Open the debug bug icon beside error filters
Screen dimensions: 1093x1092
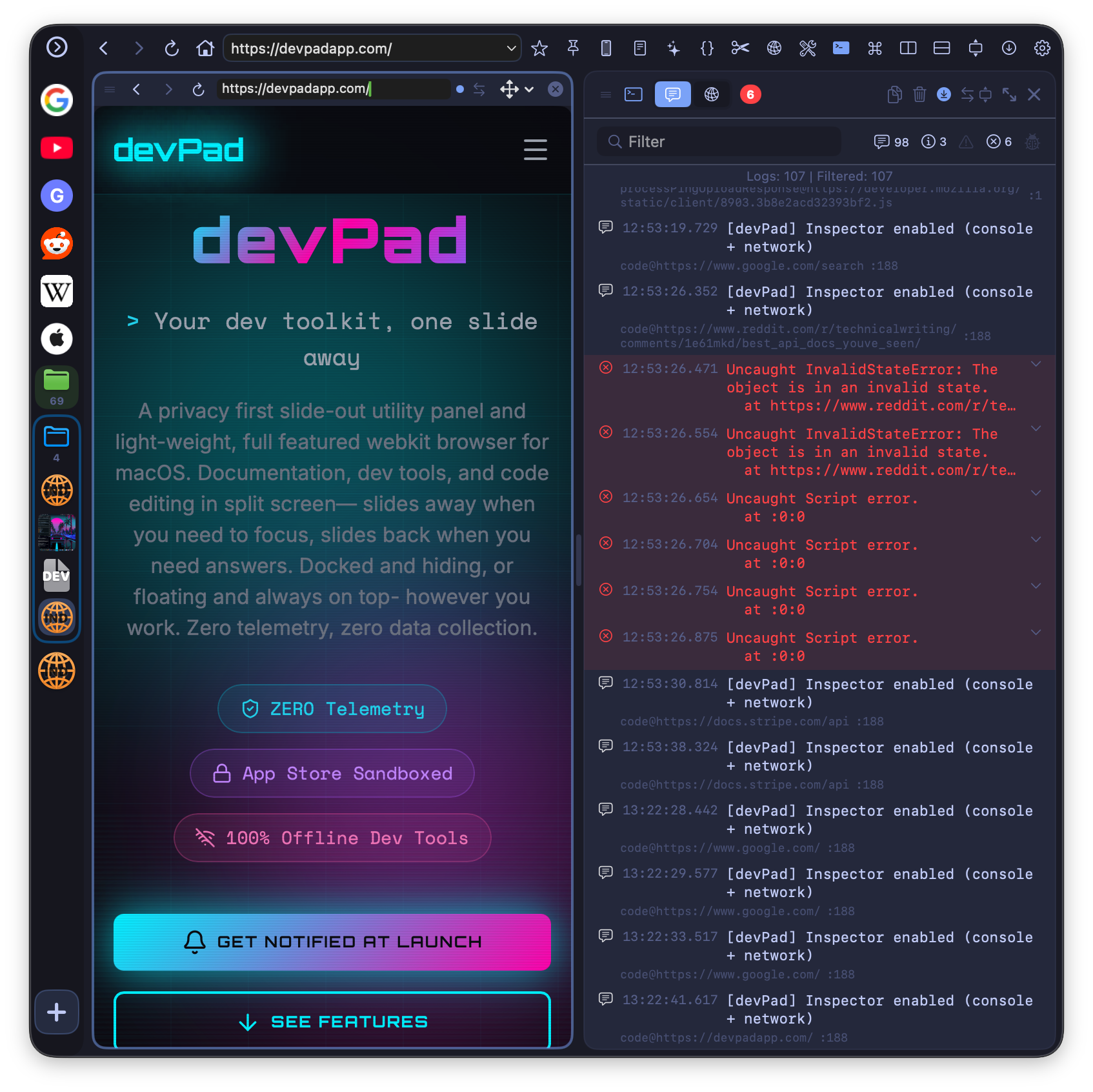[1032, 142]
